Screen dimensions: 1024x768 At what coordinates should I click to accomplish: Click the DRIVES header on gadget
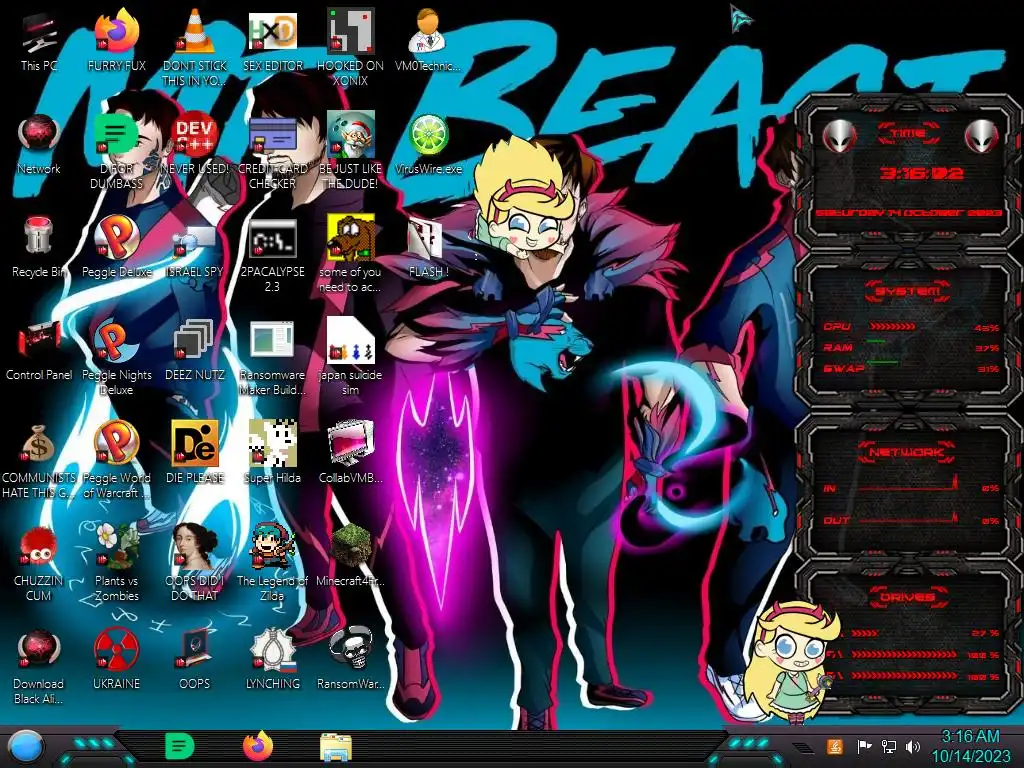[908, 597]
